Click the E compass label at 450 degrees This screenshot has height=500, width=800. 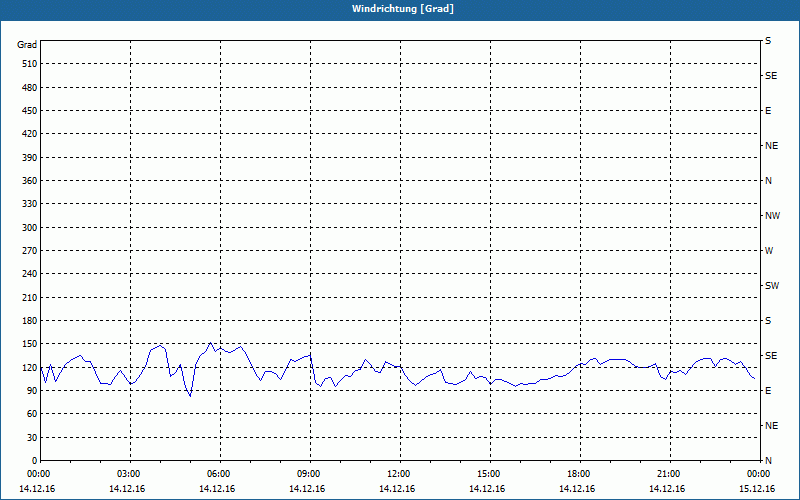click(768, 111)
